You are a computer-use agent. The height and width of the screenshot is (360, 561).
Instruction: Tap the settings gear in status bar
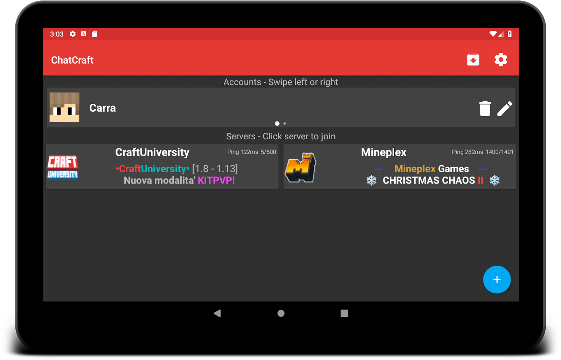click(x=73, y=34)
